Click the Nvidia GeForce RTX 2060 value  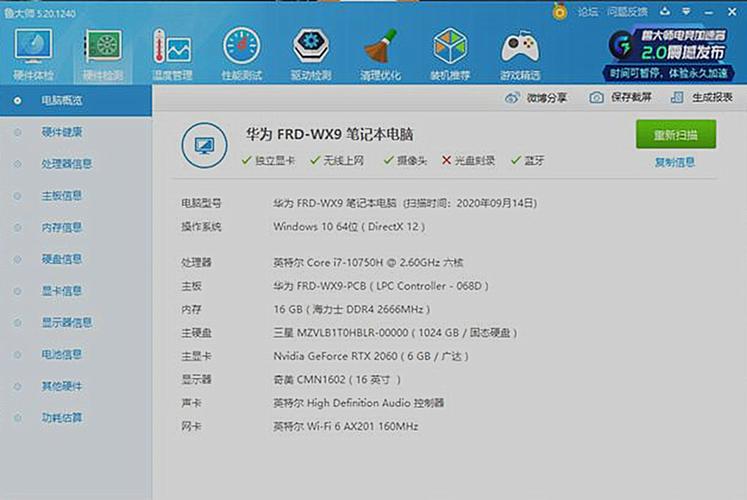click(x=371, y=356)
